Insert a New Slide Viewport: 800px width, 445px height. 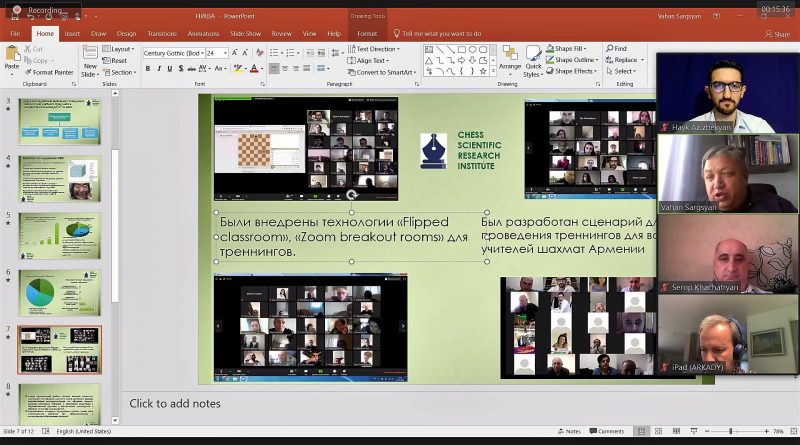[x=88, y=58]
